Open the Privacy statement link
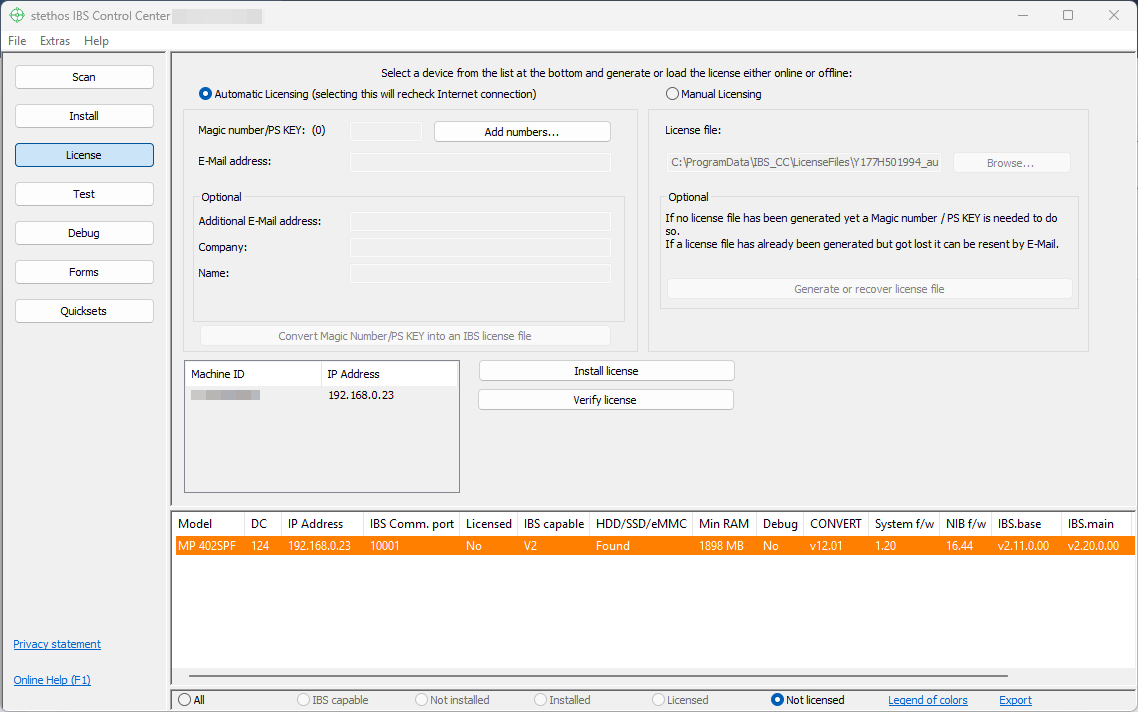The image size is (1138, 712). click(x=57, y=644)
